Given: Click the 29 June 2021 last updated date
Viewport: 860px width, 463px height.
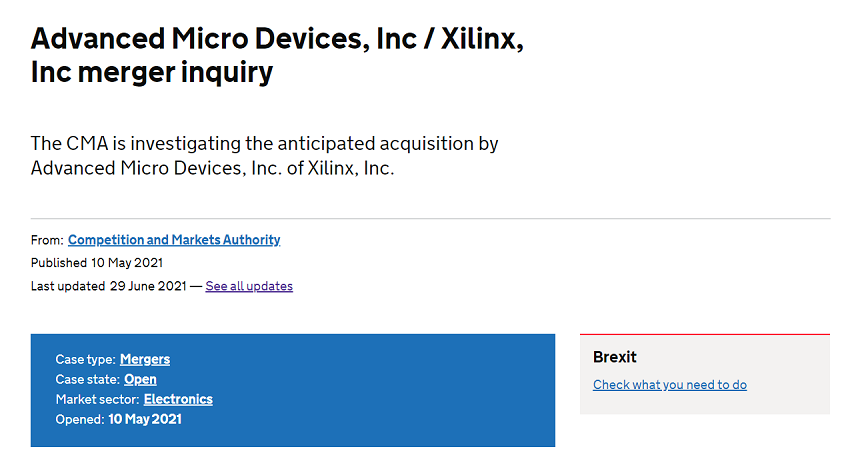Looking at the screenshot, I should pos(148,286).
